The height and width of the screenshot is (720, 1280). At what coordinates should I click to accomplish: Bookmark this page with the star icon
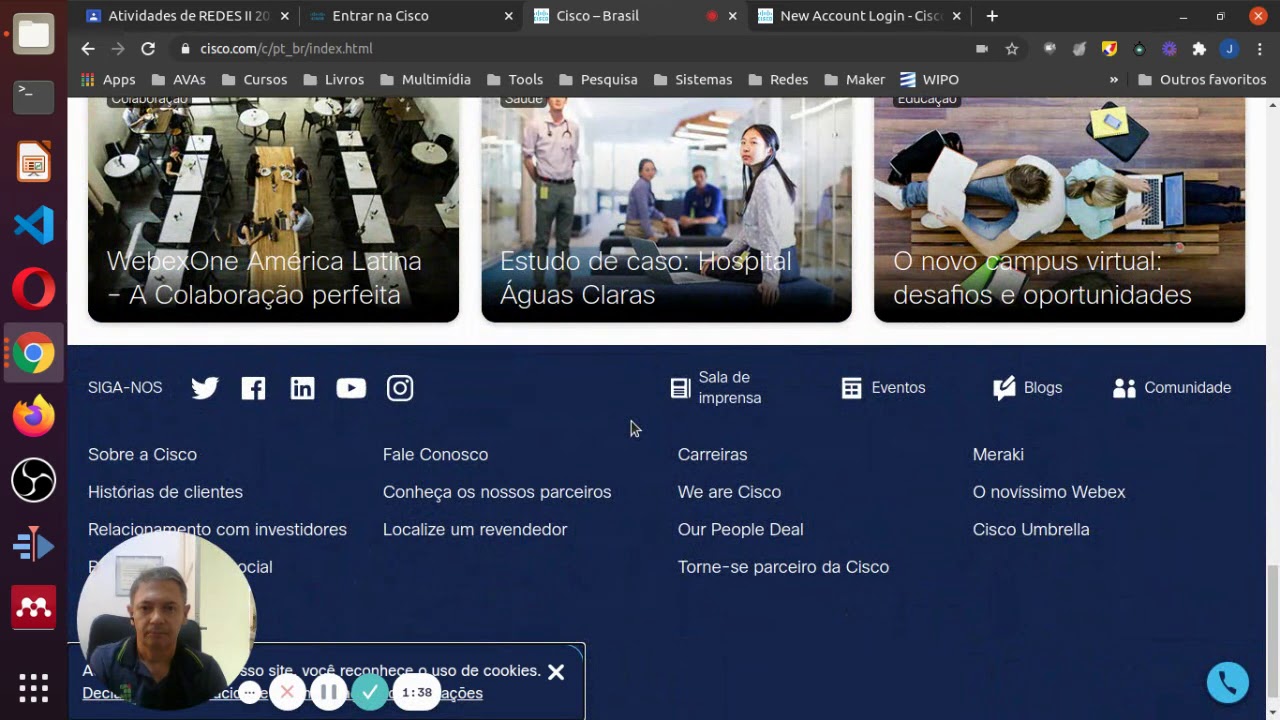point(1012,48)
